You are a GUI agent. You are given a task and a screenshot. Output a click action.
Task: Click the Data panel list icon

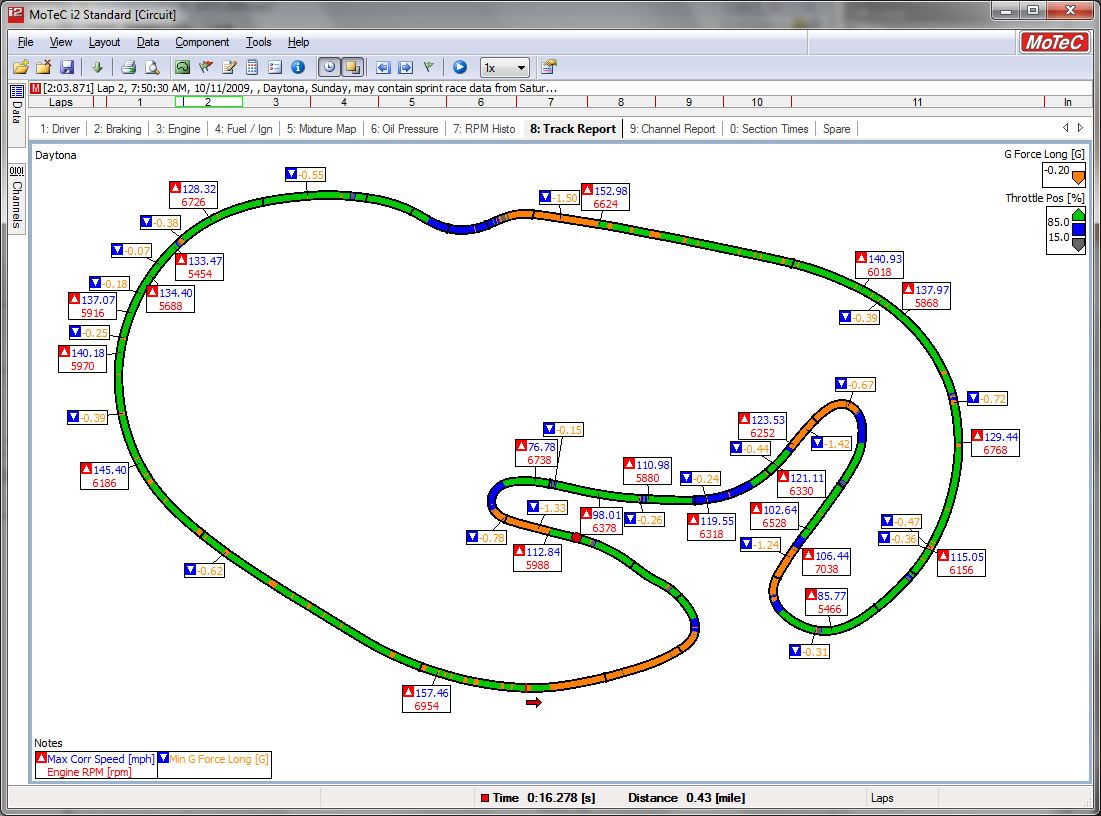[17, 91]
